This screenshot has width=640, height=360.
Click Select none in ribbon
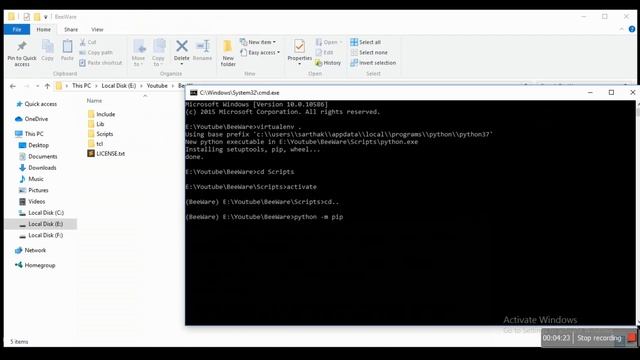[x=369, y=53]
